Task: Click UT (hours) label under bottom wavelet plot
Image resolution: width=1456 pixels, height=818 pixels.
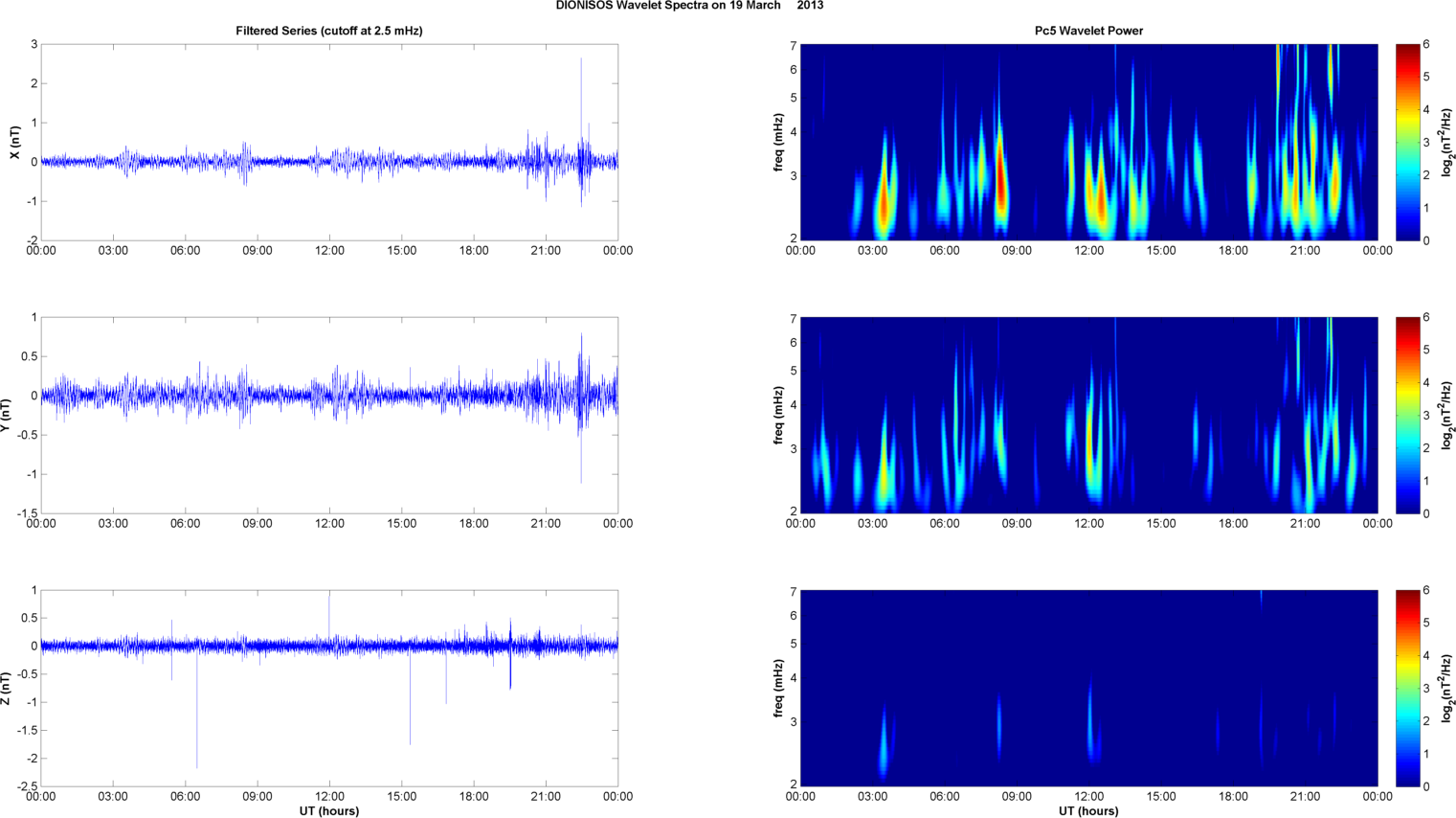Action: [1088, 811]
